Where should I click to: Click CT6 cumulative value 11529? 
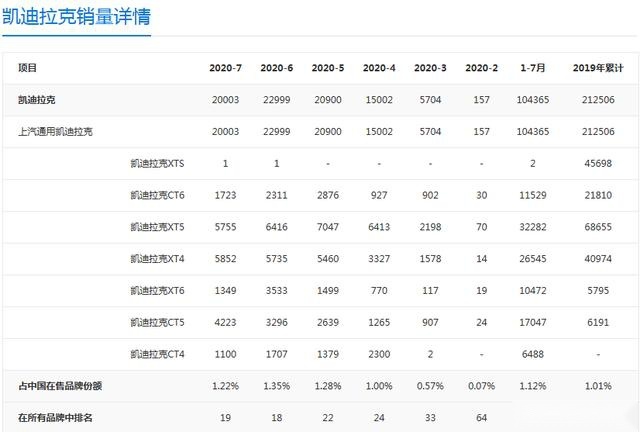pyautogui.click(x=533, y=195)
